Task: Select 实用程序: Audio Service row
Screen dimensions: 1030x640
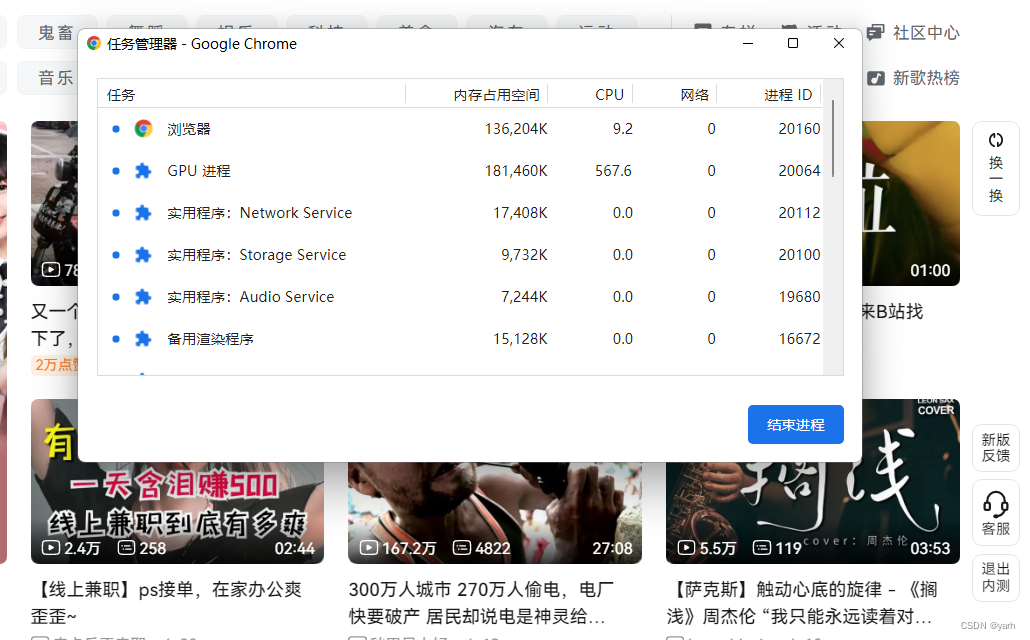Action: (x=460, y=297)
